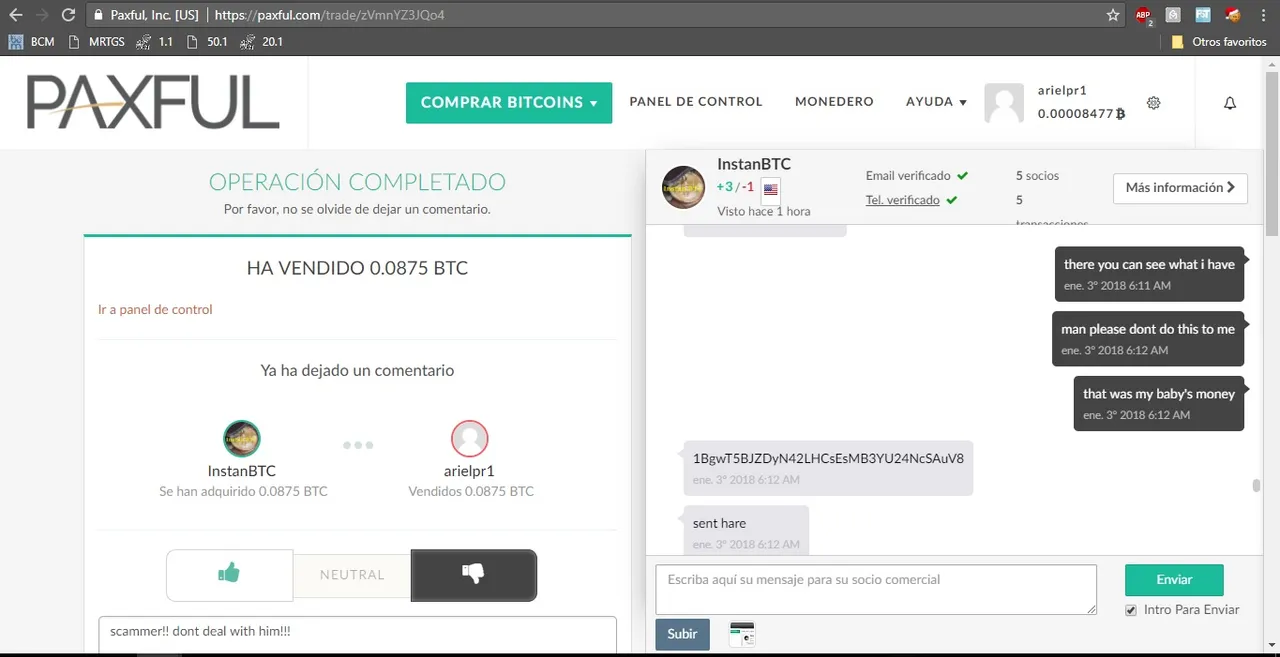Image resolution: width=1280 pixels, height=657 pixels.
Task: Open the MRTGS bookmark
Action: 97,42
